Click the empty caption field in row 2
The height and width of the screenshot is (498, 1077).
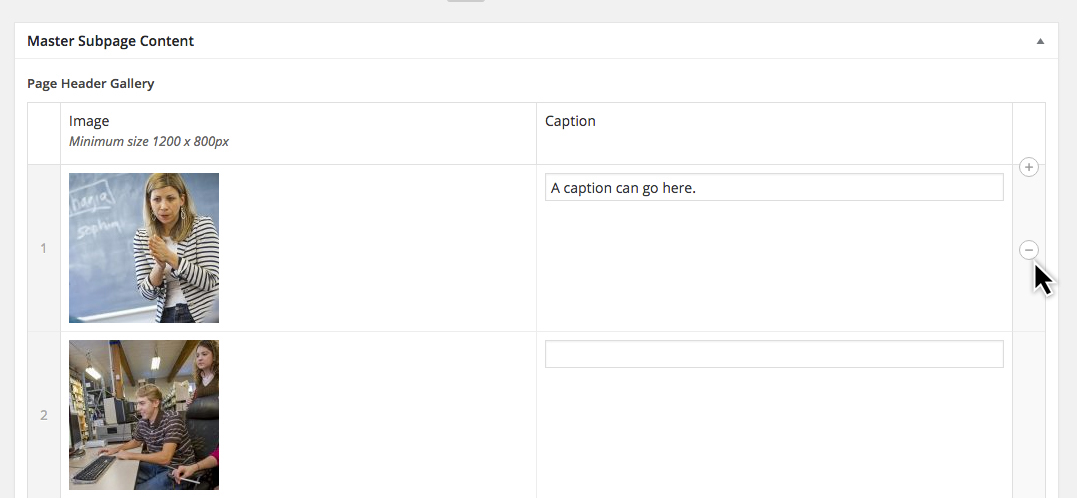coord(774,354)
